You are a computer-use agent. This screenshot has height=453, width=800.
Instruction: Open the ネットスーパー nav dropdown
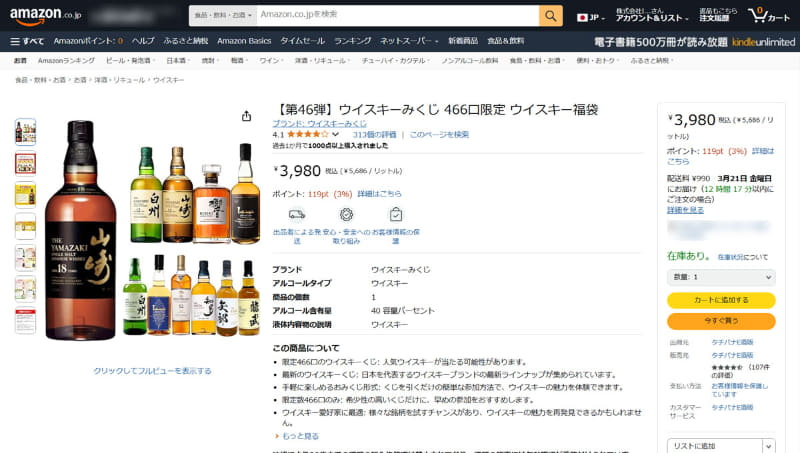409,41
